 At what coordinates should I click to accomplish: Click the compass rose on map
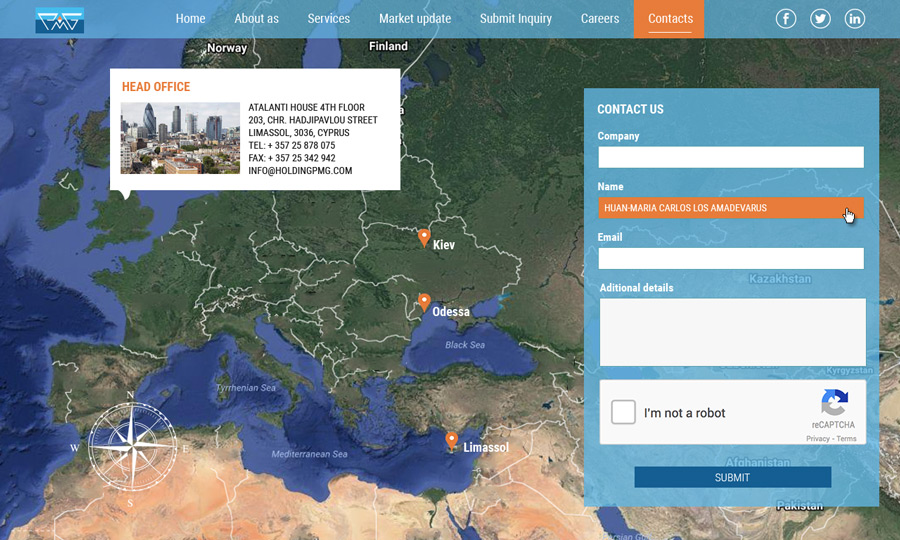131,447
